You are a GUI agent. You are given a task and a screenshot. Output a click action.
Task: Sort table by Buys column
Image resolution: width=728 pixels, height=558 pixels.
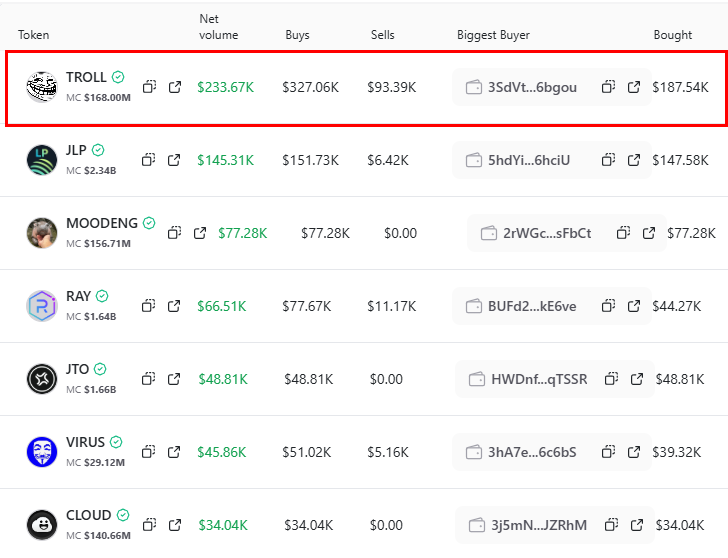click(x=298, y=35)
